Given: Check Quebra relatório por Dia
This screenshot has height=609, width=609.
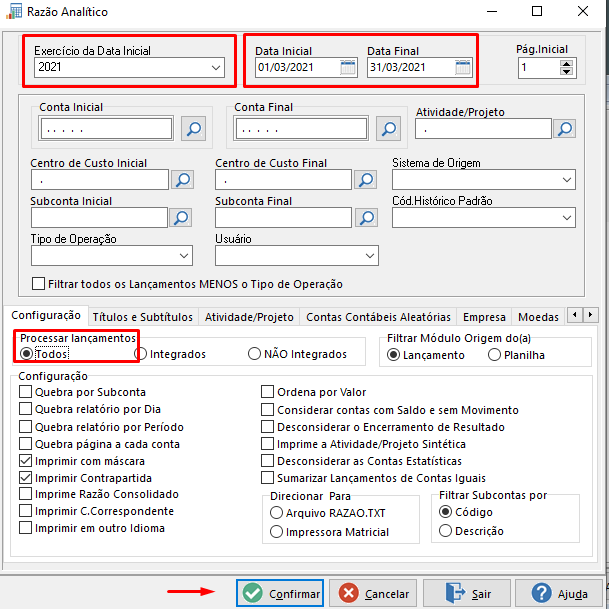Looking at the screenshot, I should click(x=26, y=409).
